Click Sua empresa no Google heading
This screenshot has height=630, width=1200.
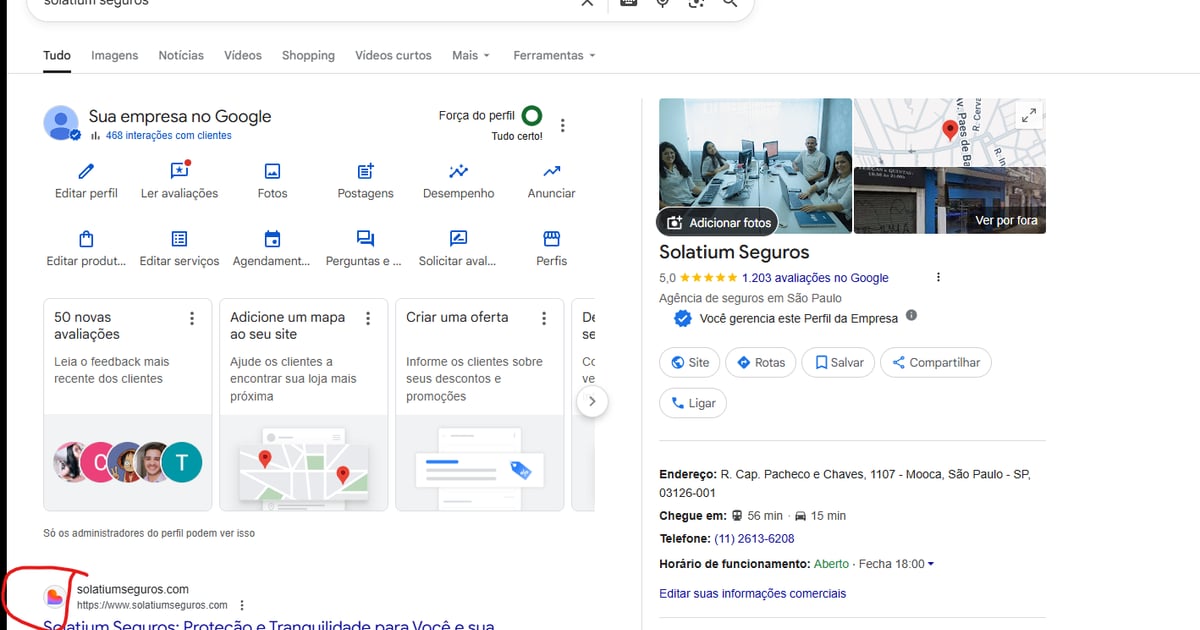(180, 116)
